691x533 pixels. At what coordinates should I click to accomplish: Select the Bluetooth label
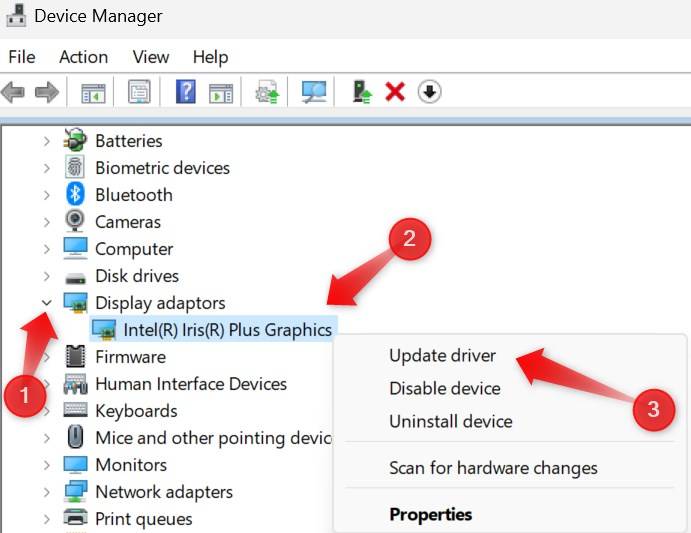(x=134, y=195)
